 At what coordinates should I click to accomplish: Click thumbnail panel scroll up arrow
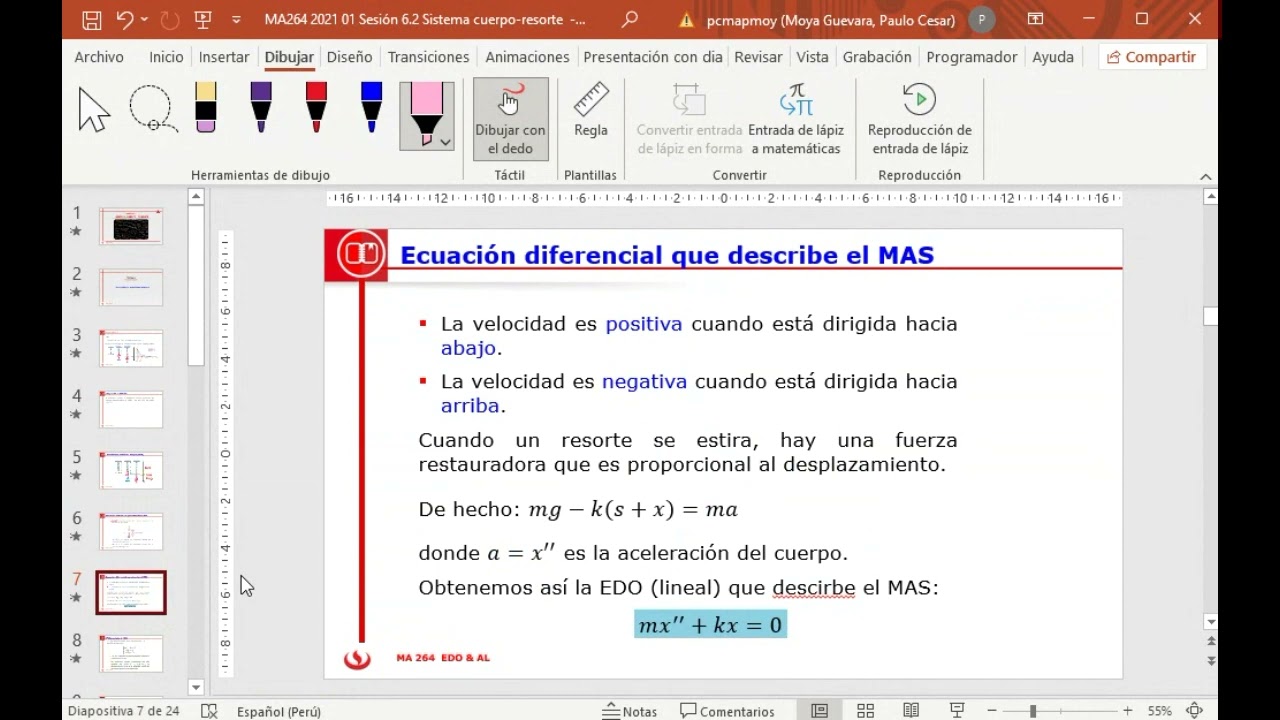[196, 198]
